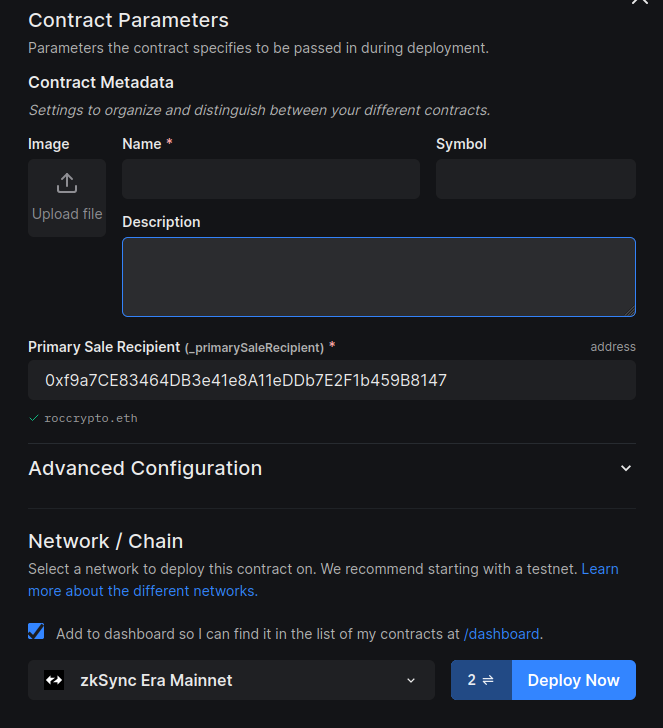This screenshot has height=728, width=663.
Task: Focus the Symbol input field
Action: coord(536,179)
